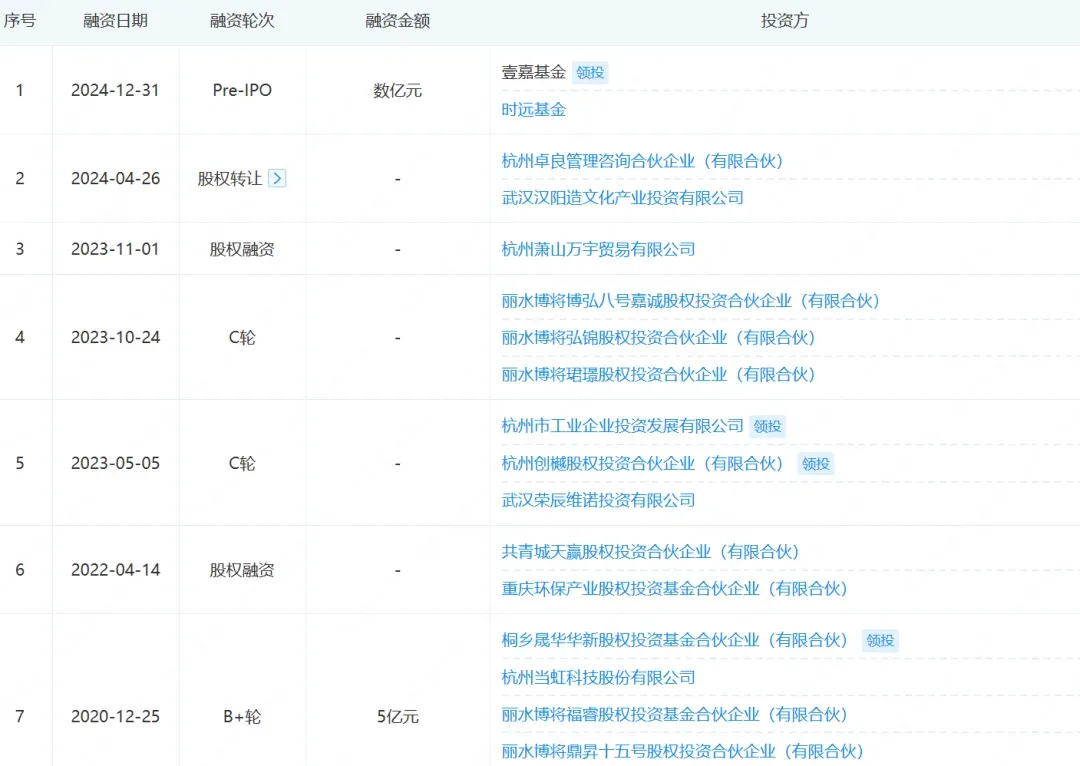
Task: Open 杭州市工业企业投资发展有限公司 link
Action: (623, 426)
